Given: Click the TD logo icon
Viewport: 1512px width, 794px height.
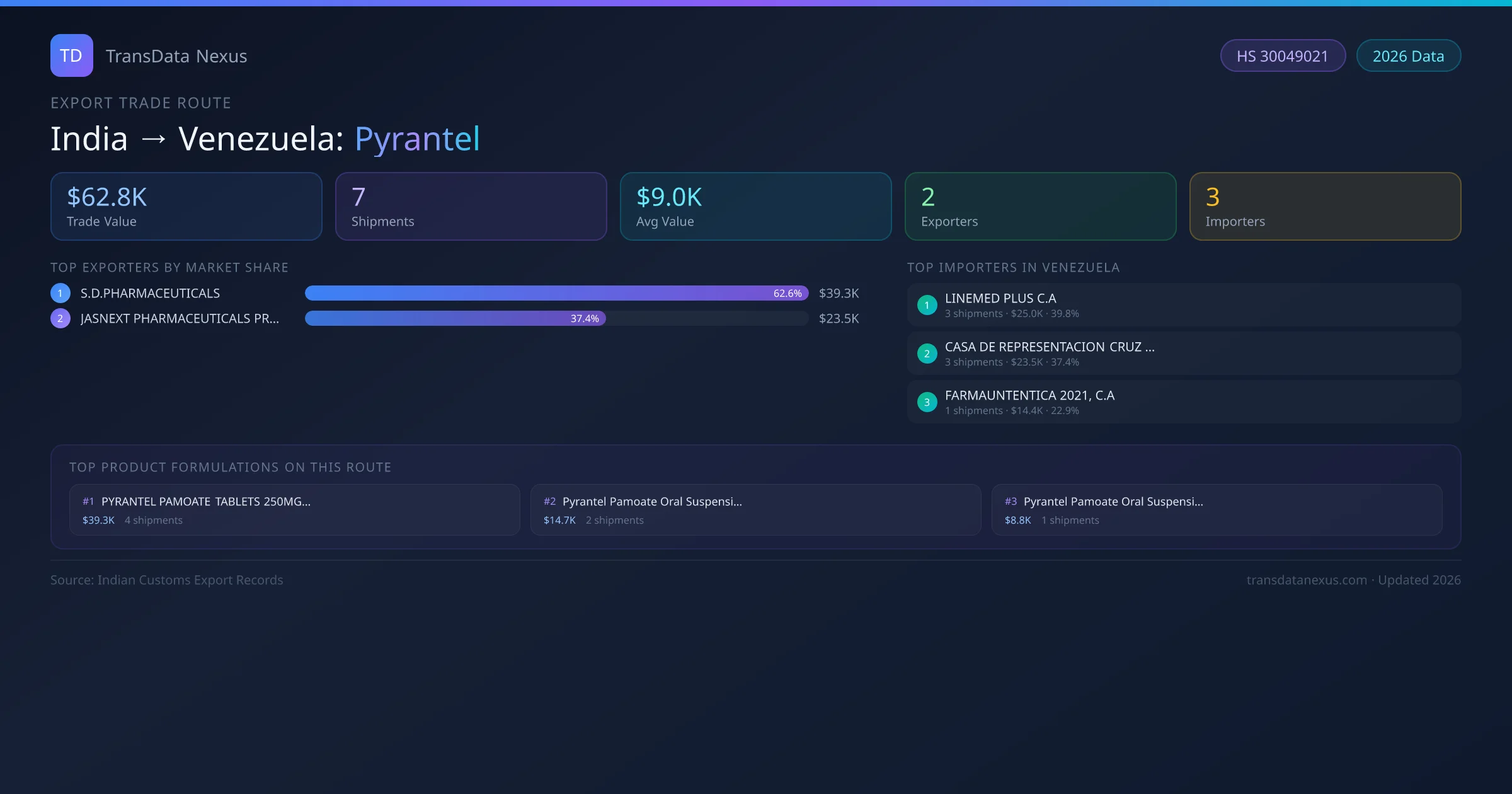Looking at the screenshot, I should coord(71,55).
